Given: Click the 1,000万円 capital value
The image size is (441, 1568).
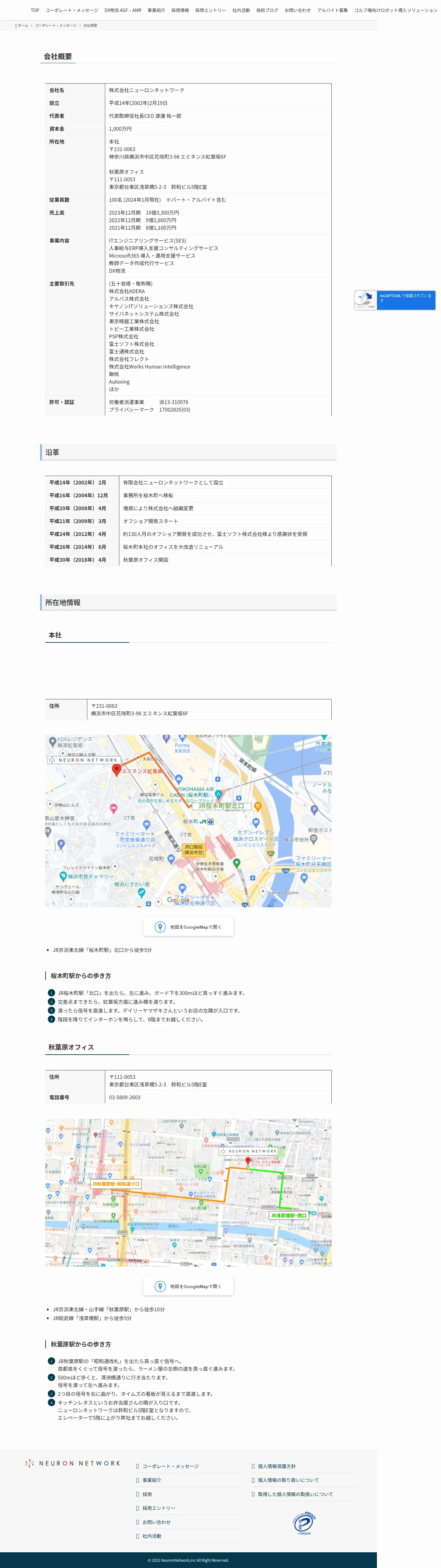Looking at the screenshot, I should pyautogui.click(x=120, y=129).
